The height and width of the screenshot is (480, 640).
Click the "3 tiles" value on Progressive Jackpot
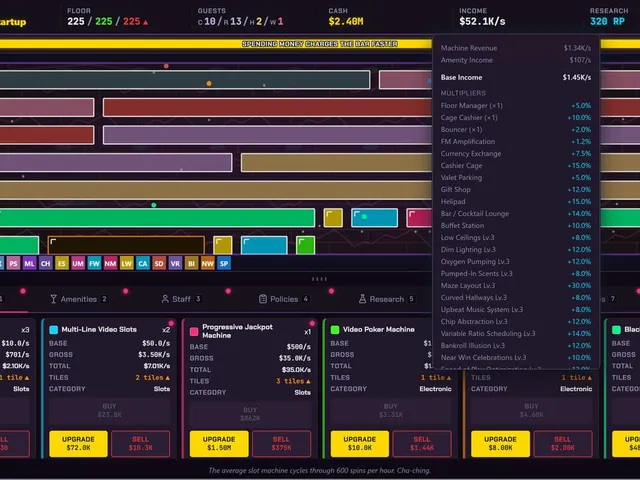coord(293,381)
